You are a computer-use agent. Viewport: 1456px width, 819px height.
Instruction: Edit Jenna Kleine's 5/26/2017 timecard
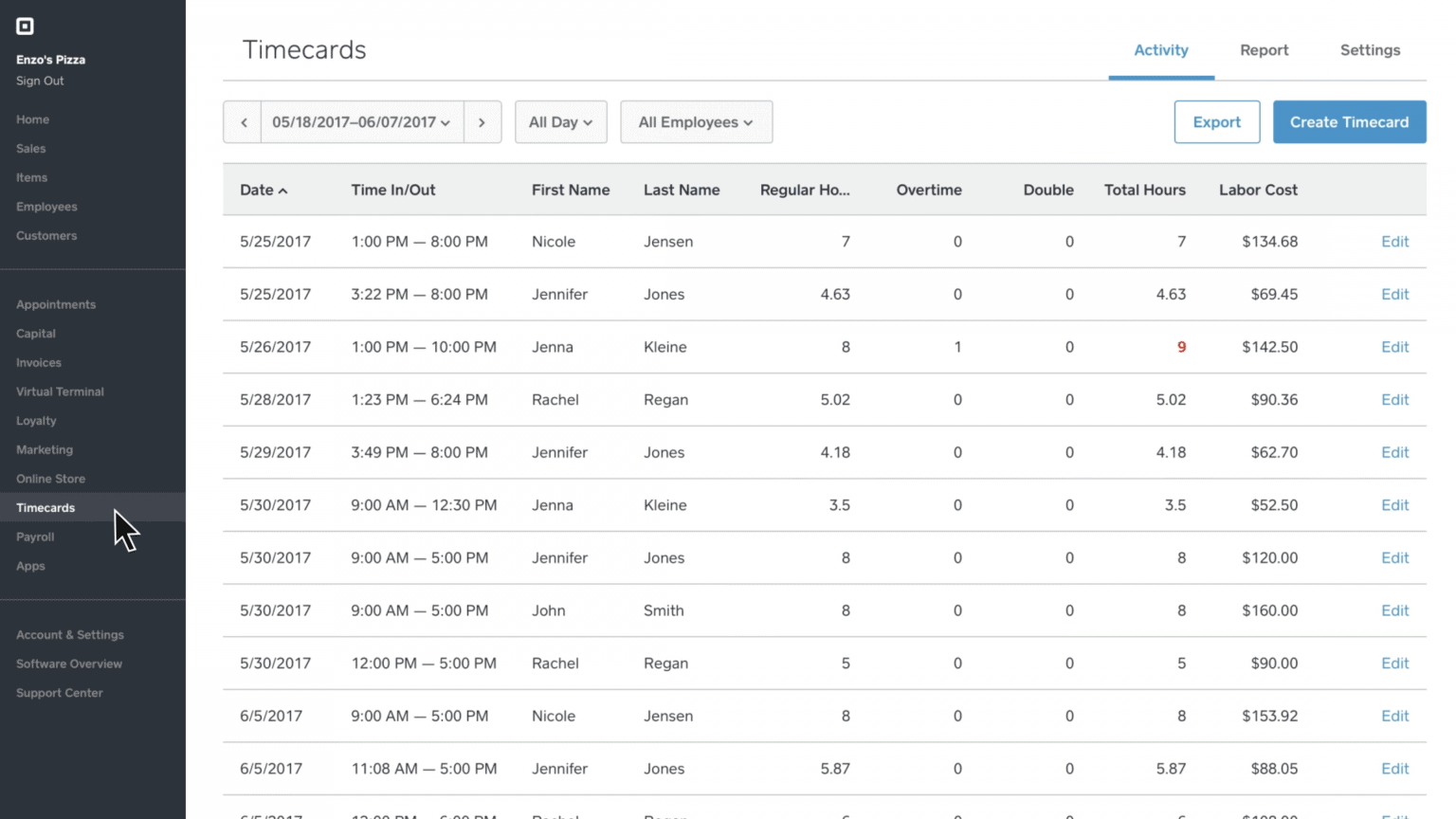[1394, 347]
